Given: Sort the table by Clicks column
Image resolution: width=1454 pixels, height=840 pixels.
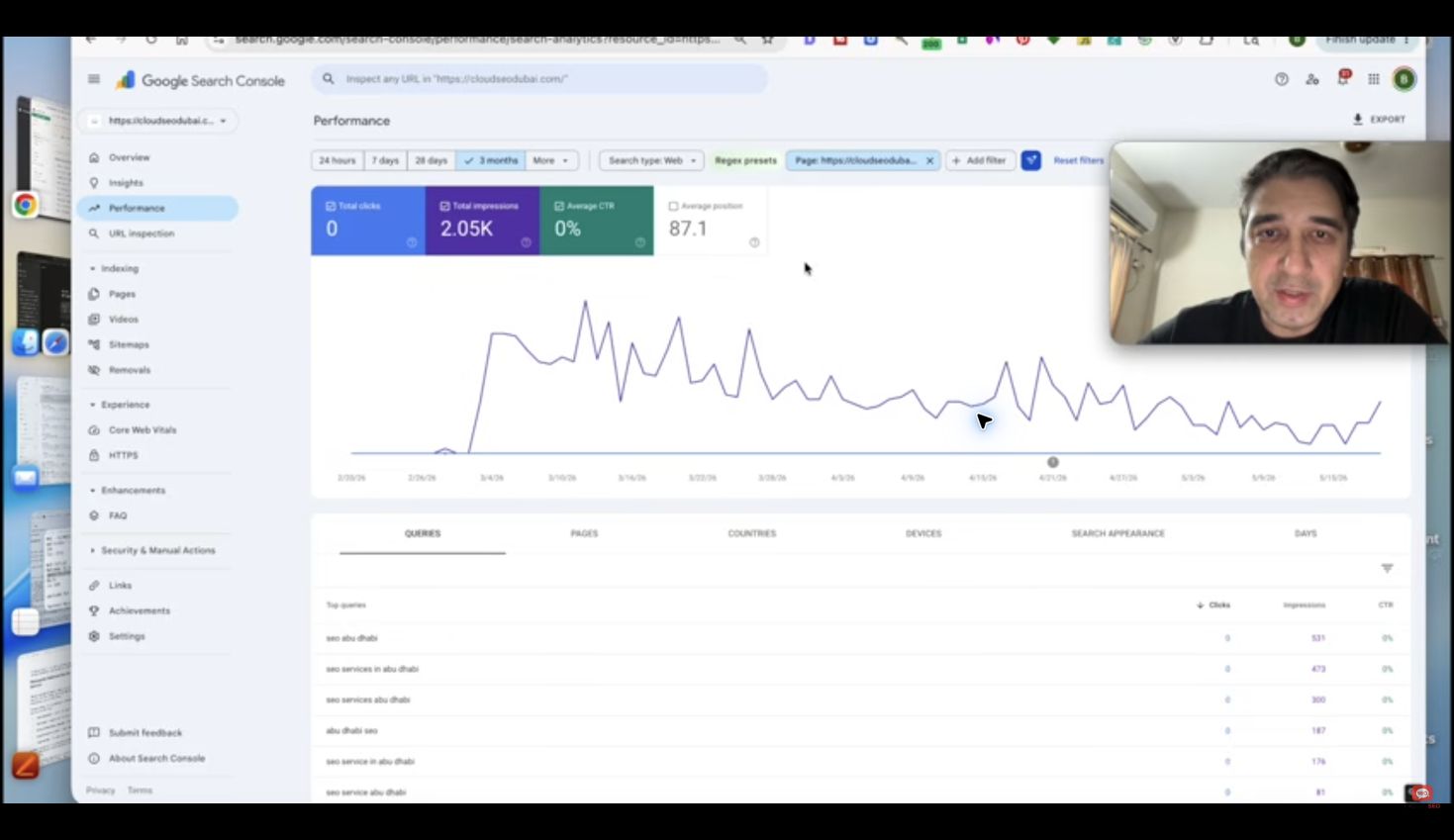Looking at the screenshot, I should tap(1213, 605).
